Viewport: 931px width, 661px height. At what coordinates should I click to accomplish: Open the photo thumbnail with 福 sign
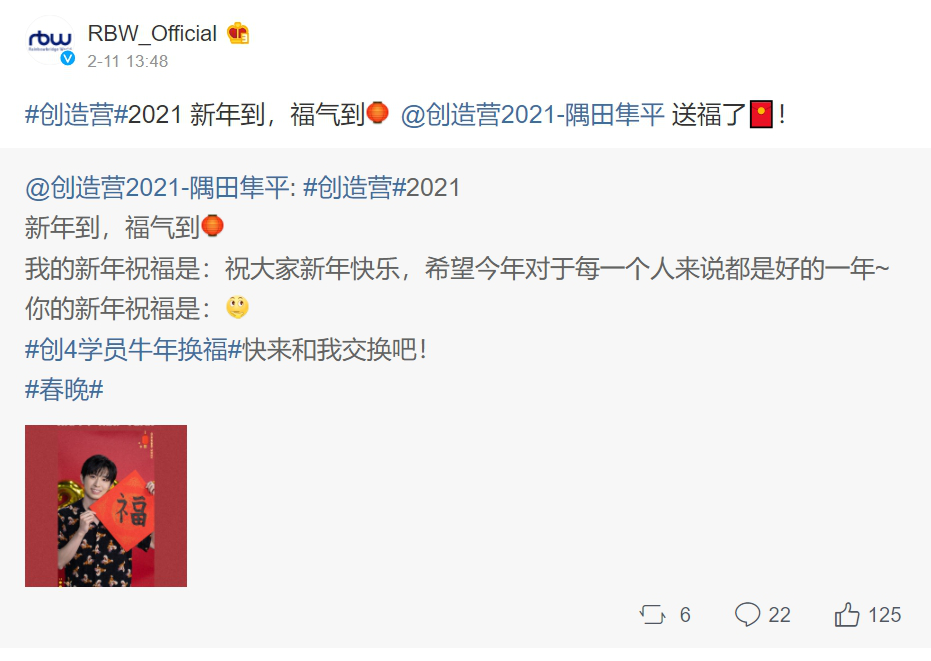point(106,506)
